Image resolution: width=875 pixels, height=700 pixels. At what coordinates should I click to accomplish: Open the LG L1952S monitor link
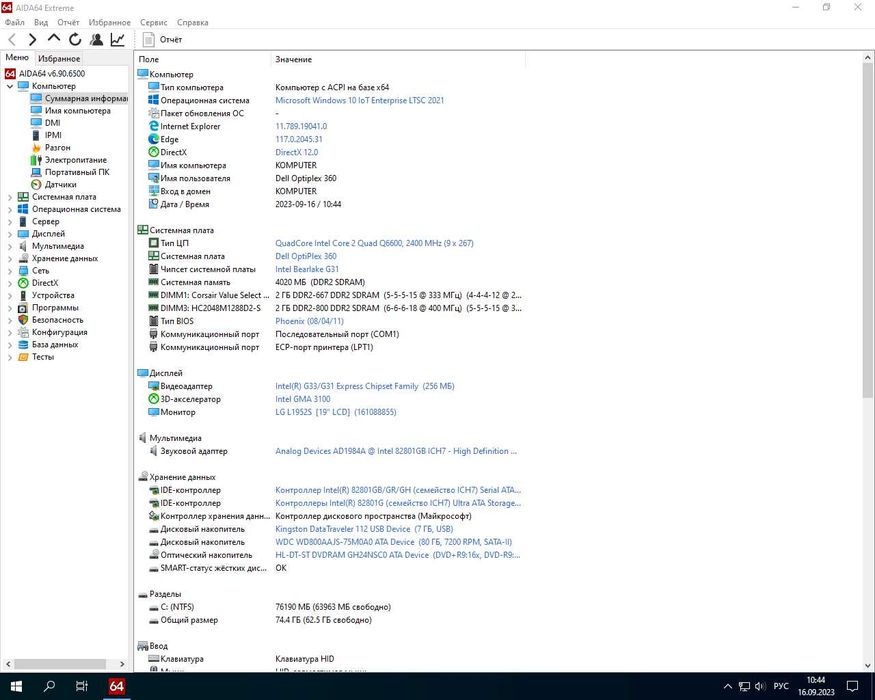[x=335, y=412]
